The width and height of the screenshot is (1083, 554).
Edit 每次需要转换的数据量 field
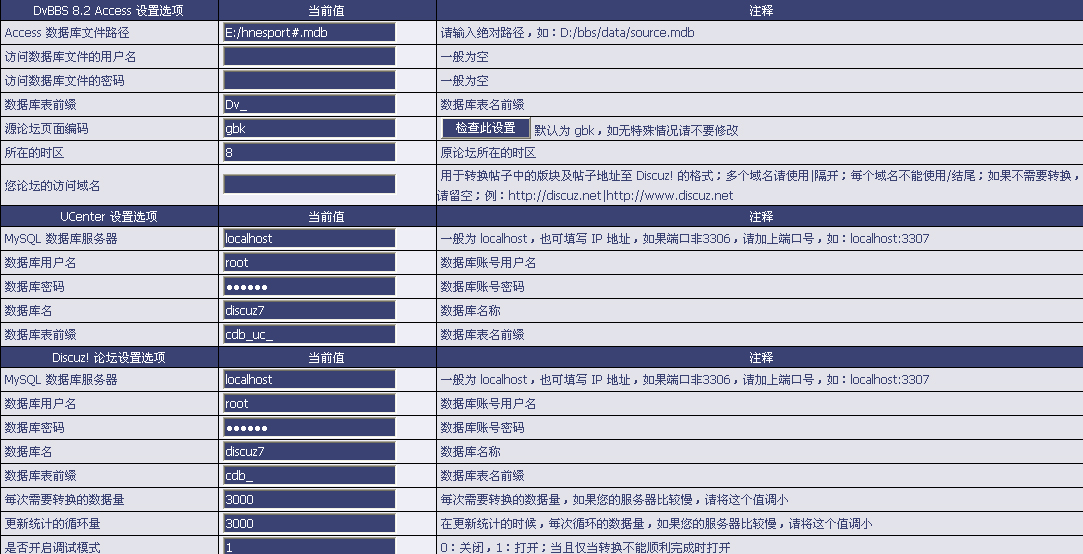pyautogui.click(x=309, y=499)
